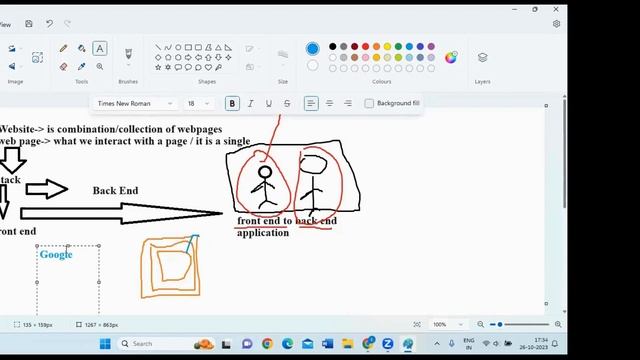Choose the oval shape
This screenshot has height=360, width=640.
click(x=178, y=48)
